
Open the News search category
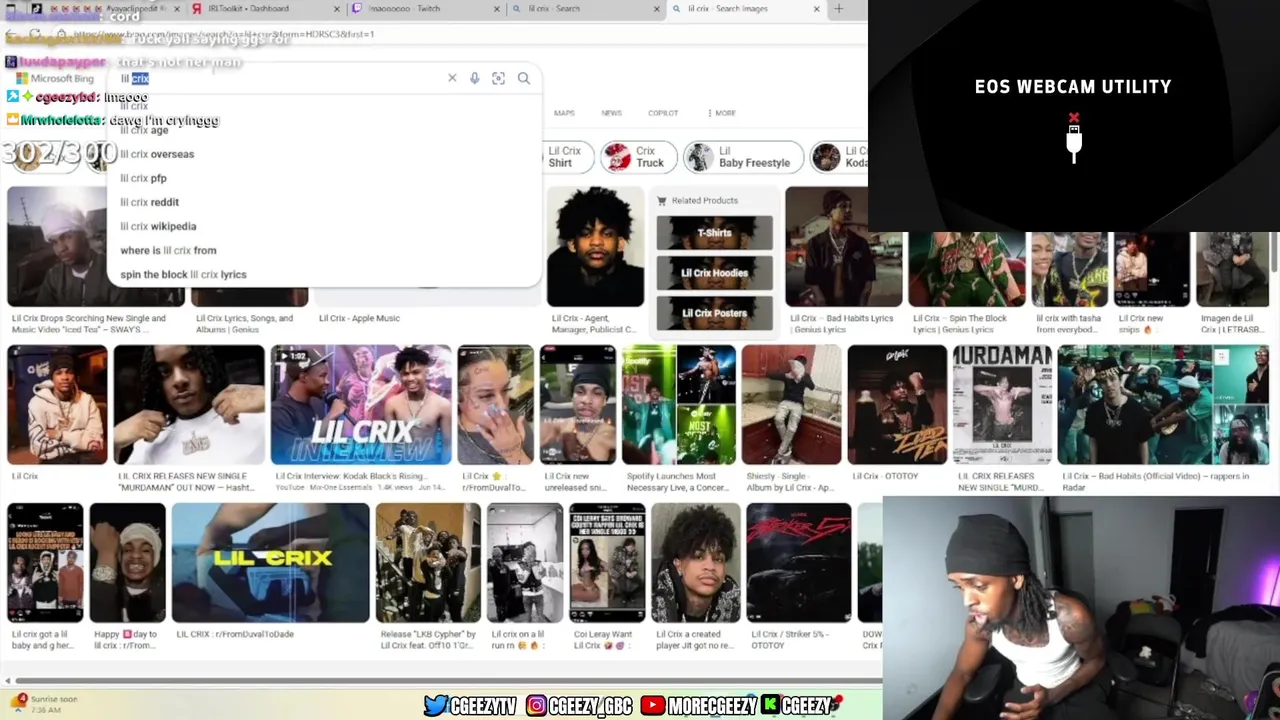[x=611, y=113]
